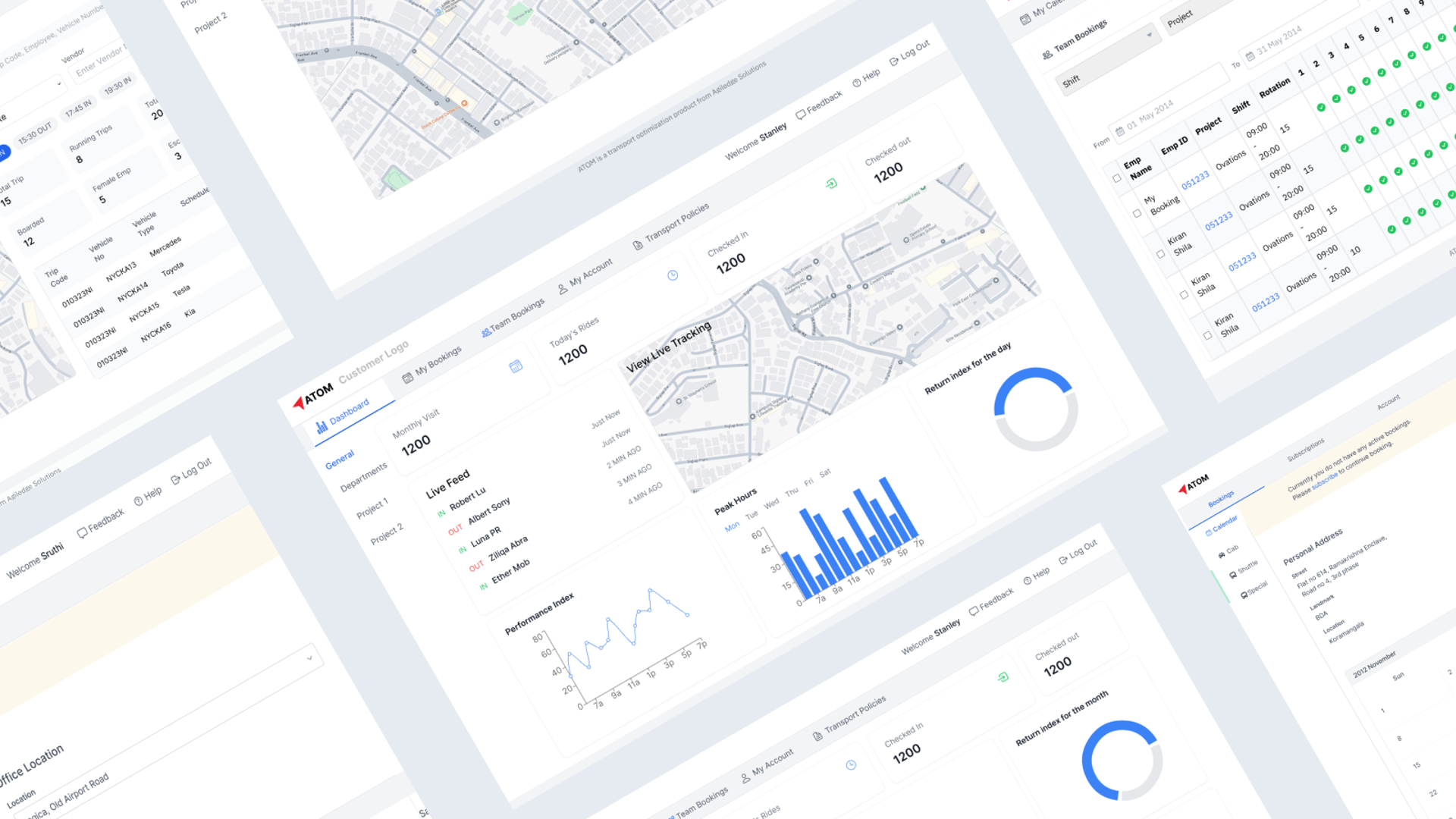Click the bar-chart icon on the Dashboard tab

click(322, 427)
